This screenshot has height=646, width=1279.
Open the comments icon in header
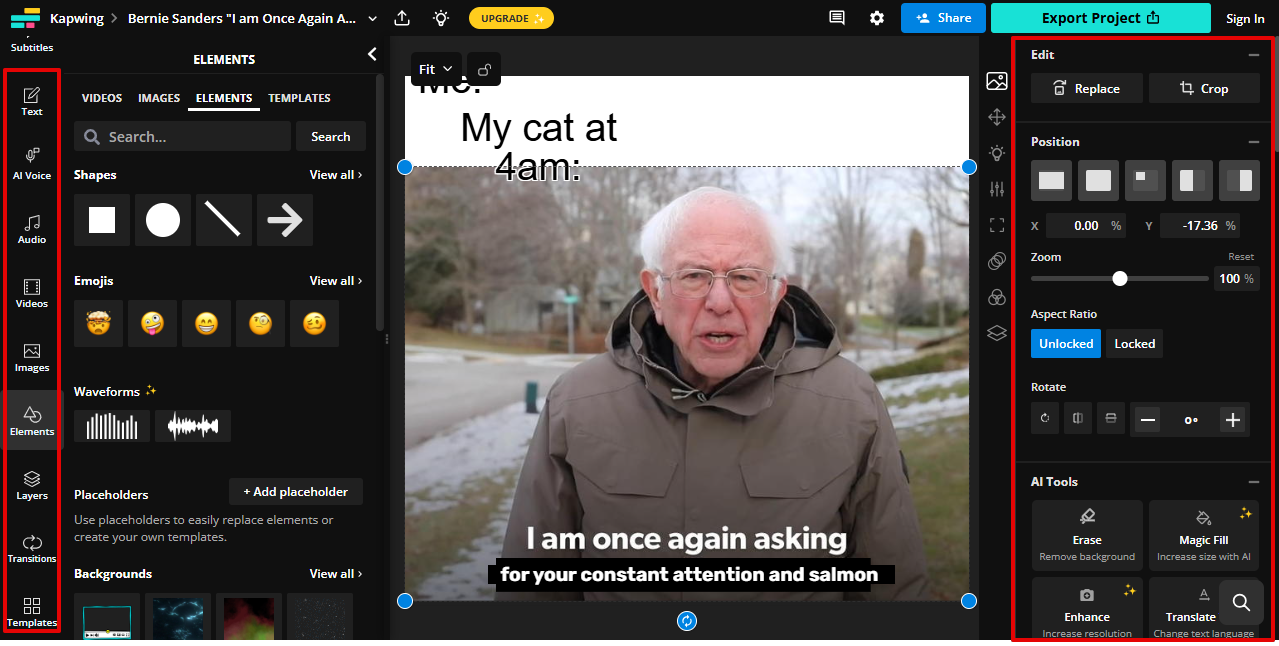pos(837,18)
